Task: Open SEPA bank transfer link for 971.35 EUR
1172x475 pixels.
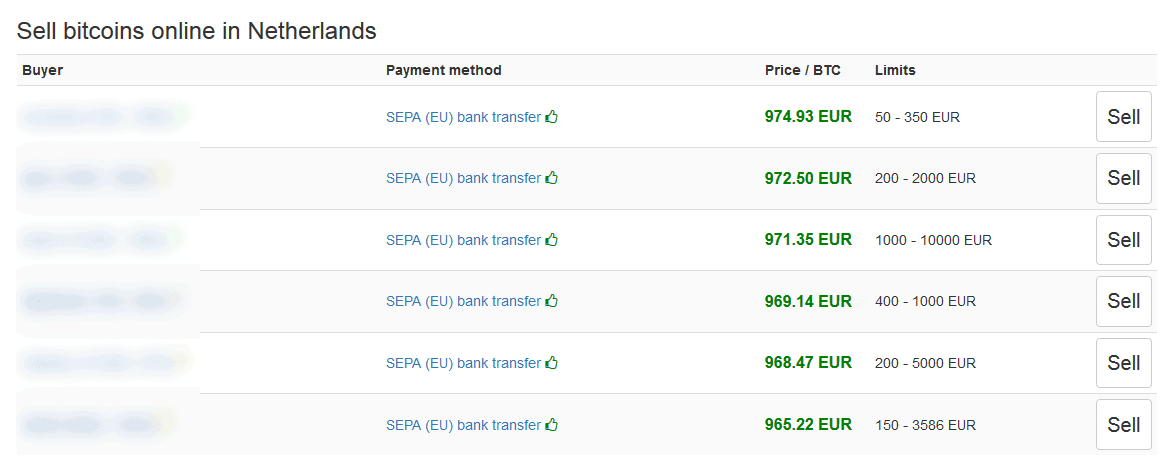Action: [463, 240]
